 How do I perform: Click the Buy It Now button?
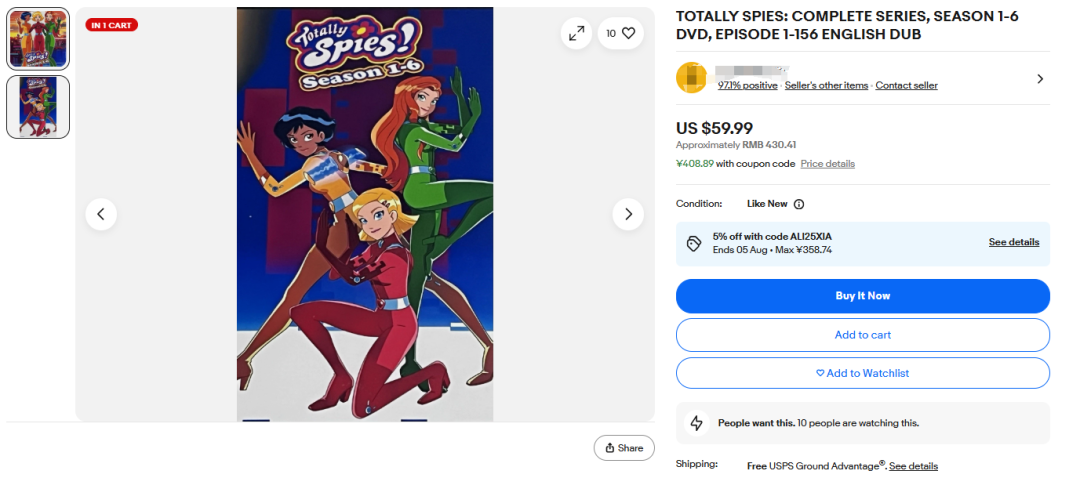coord(862,296)
